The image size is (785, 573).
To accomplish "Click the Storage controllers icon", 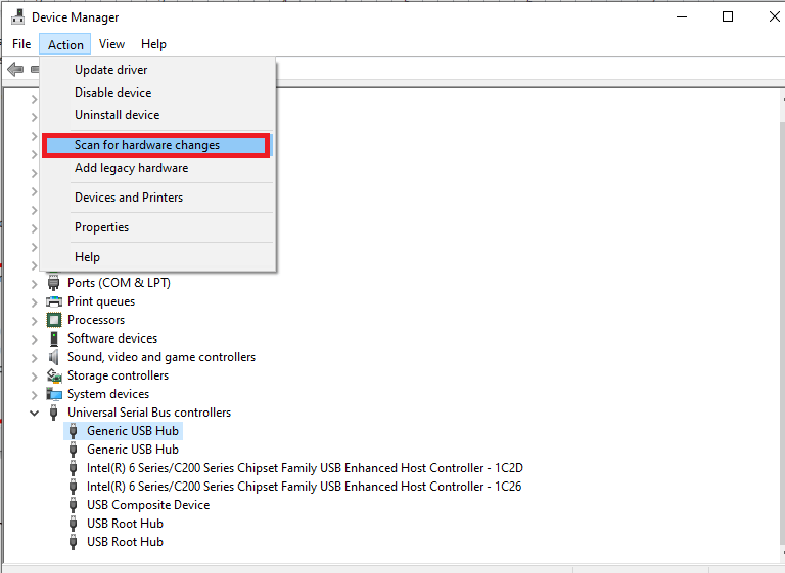I will (x=54, y=375).
